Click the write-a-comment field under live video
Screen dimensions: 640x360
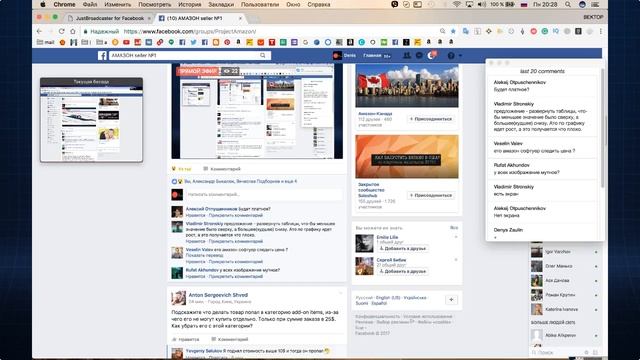coord(264,195)
